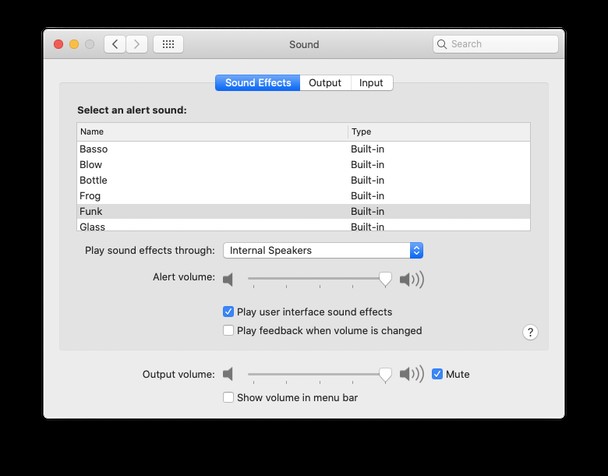Go forward with the right chevron button
608x476 pixels.
point(136,44)
